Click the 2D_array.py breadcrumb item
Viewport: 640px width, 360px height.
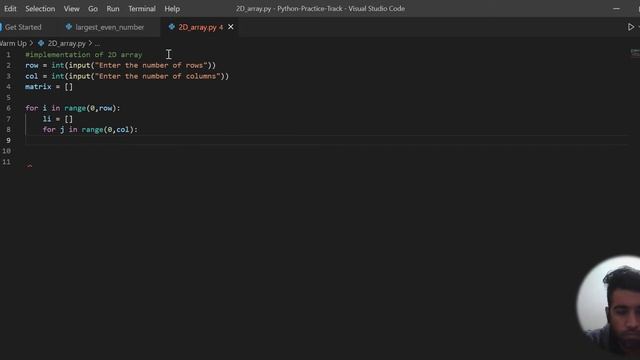click(67, 43)
